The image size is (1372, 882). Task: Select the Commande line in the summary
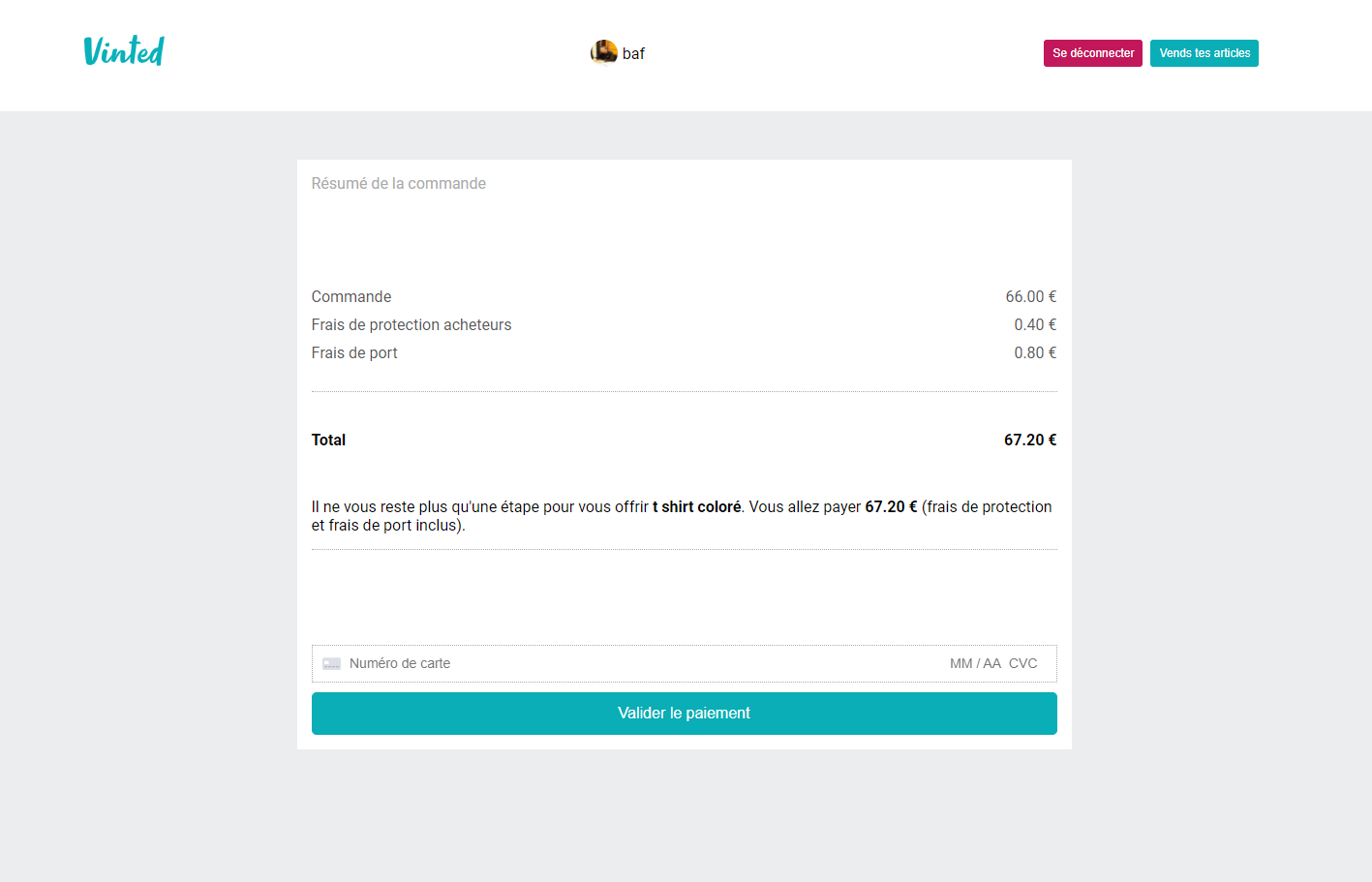351,296
